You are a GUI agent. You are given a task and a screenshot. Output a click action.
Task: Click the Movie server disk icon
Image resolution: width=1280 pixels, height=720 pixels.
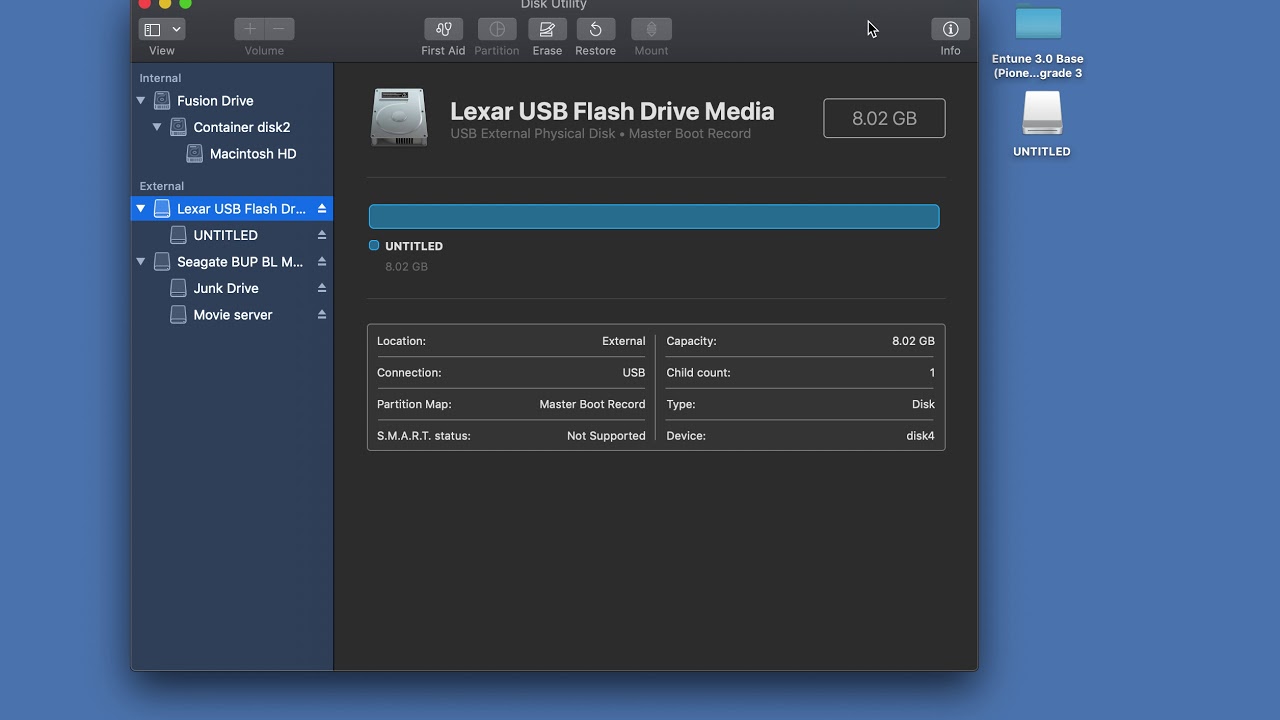(x=178, y=314)
